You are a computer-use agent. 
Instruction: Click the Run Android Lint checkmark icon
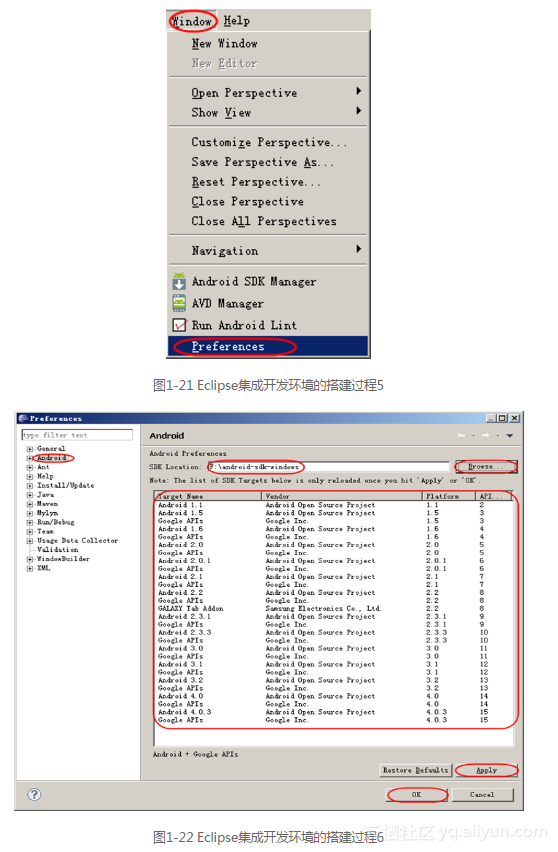(179, 324)
